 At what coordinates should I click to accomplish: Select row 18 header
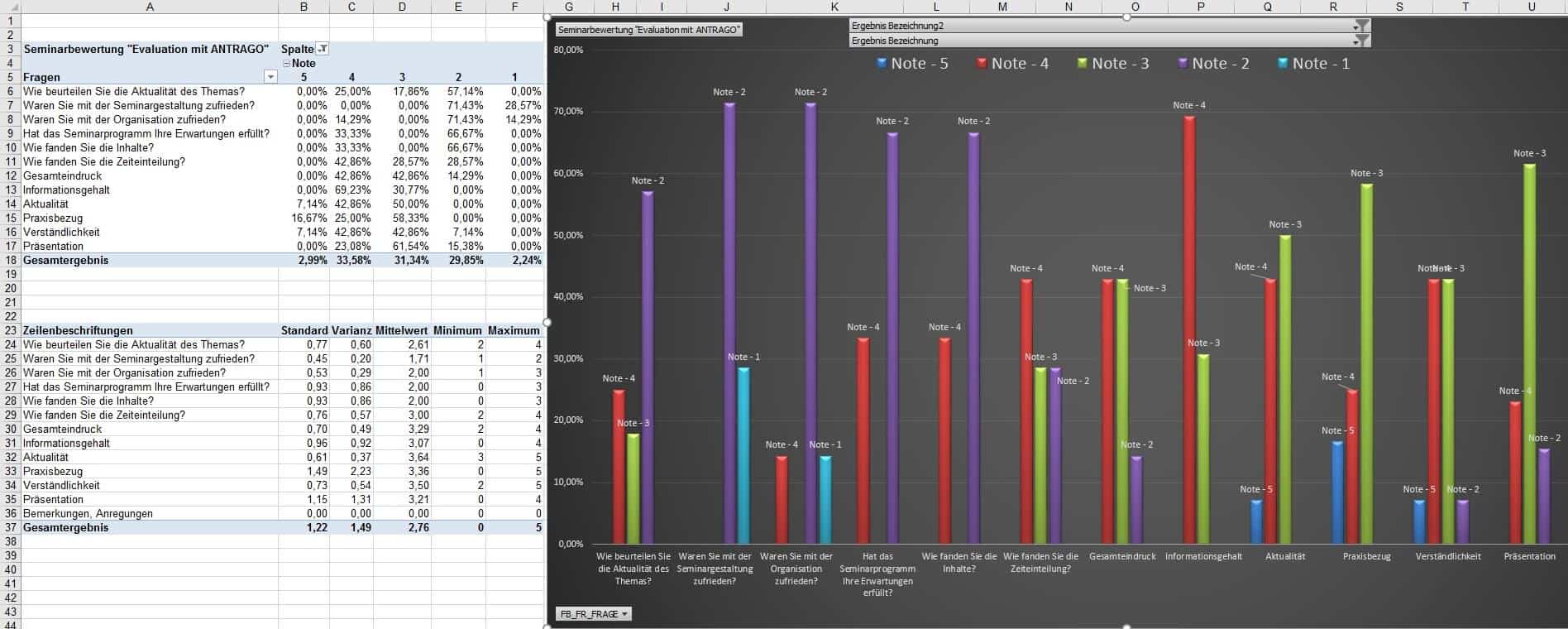pos(10,260)
